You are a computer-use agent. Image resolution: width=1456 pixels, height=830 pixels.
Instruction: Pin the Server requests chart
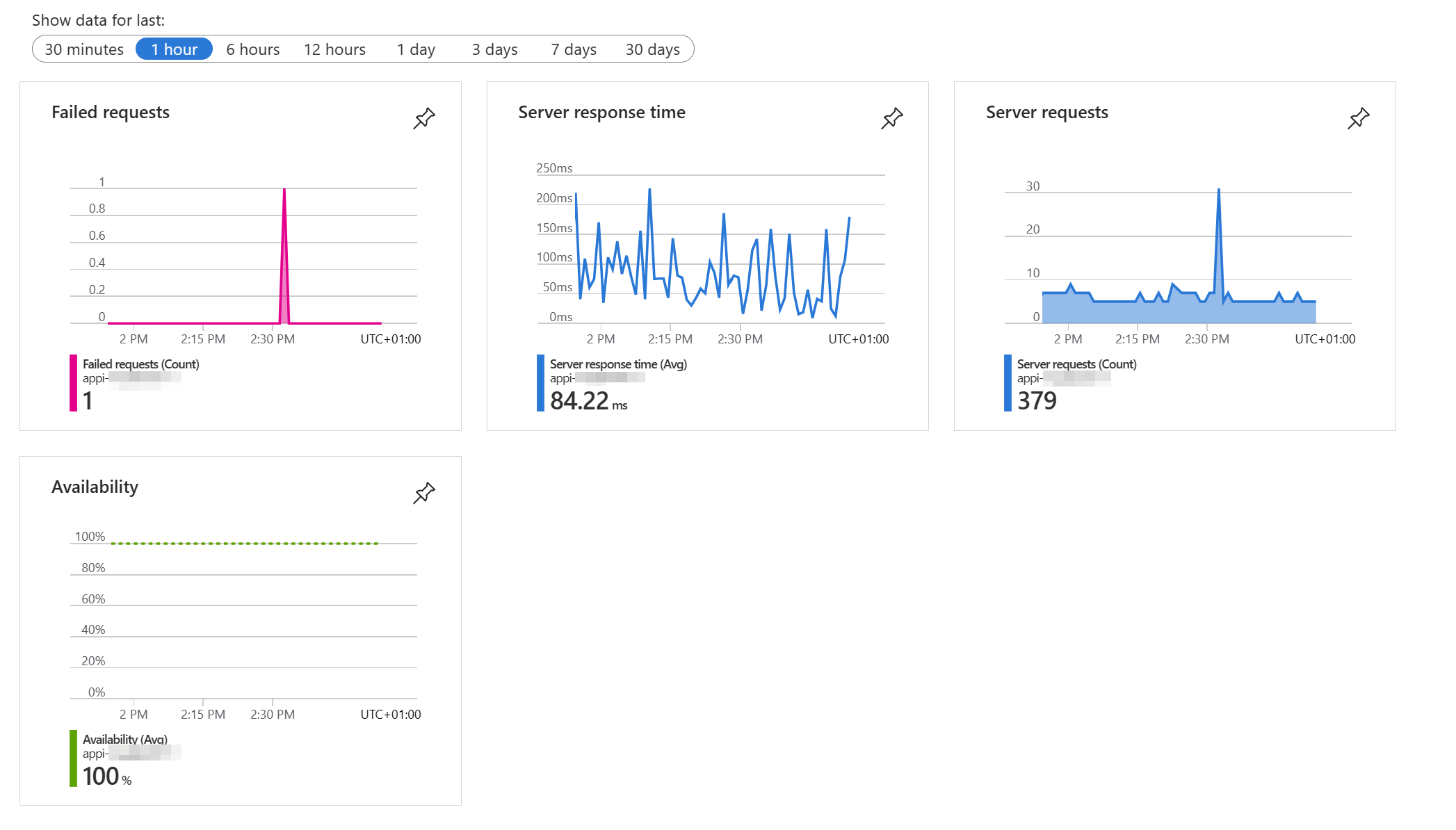tap(1358, 118)
